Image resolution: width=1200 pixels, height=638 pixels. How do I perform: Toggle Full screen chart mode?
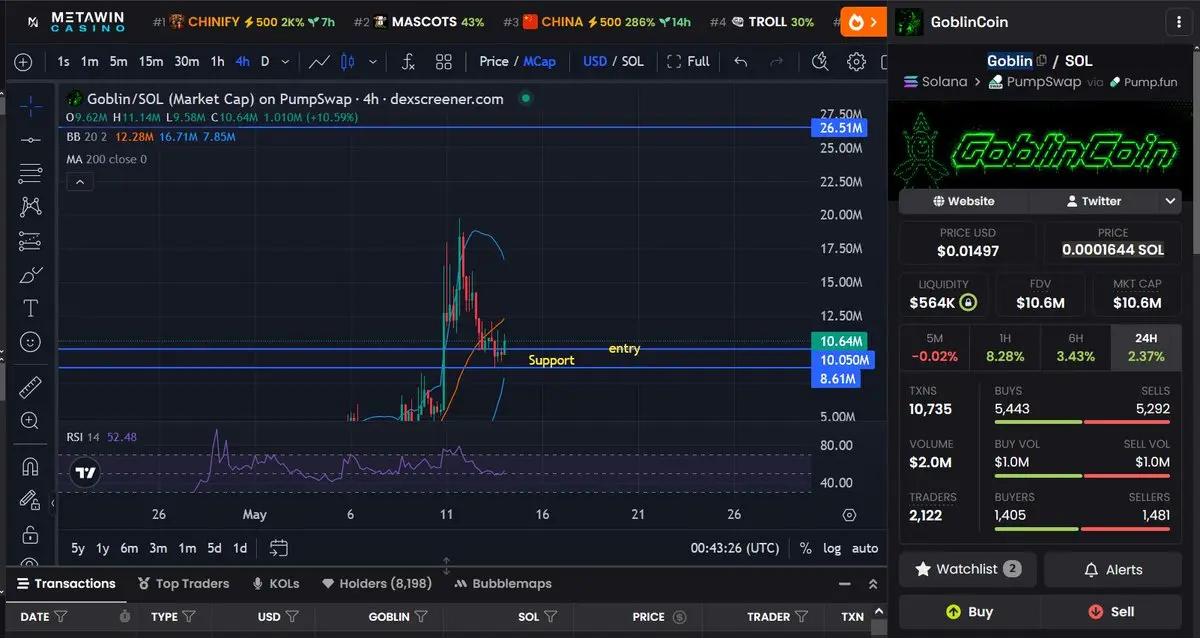(688, 62)
